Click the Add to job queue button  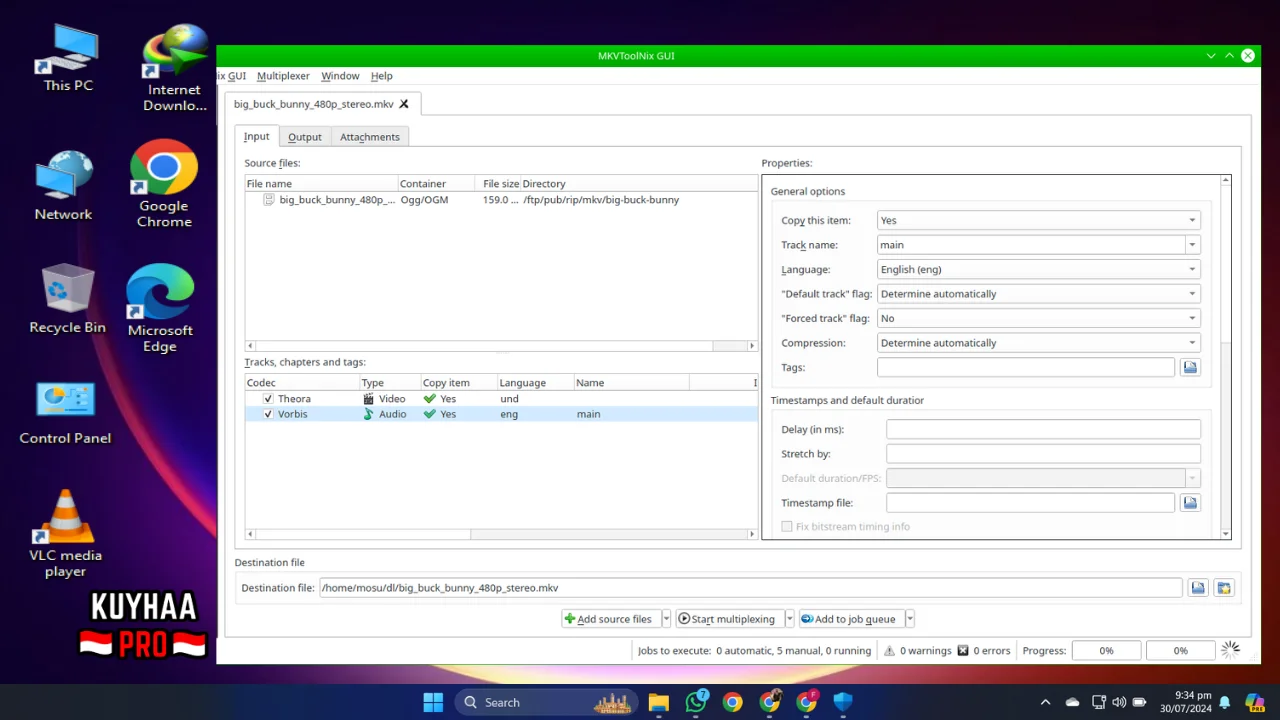(850, 619)
